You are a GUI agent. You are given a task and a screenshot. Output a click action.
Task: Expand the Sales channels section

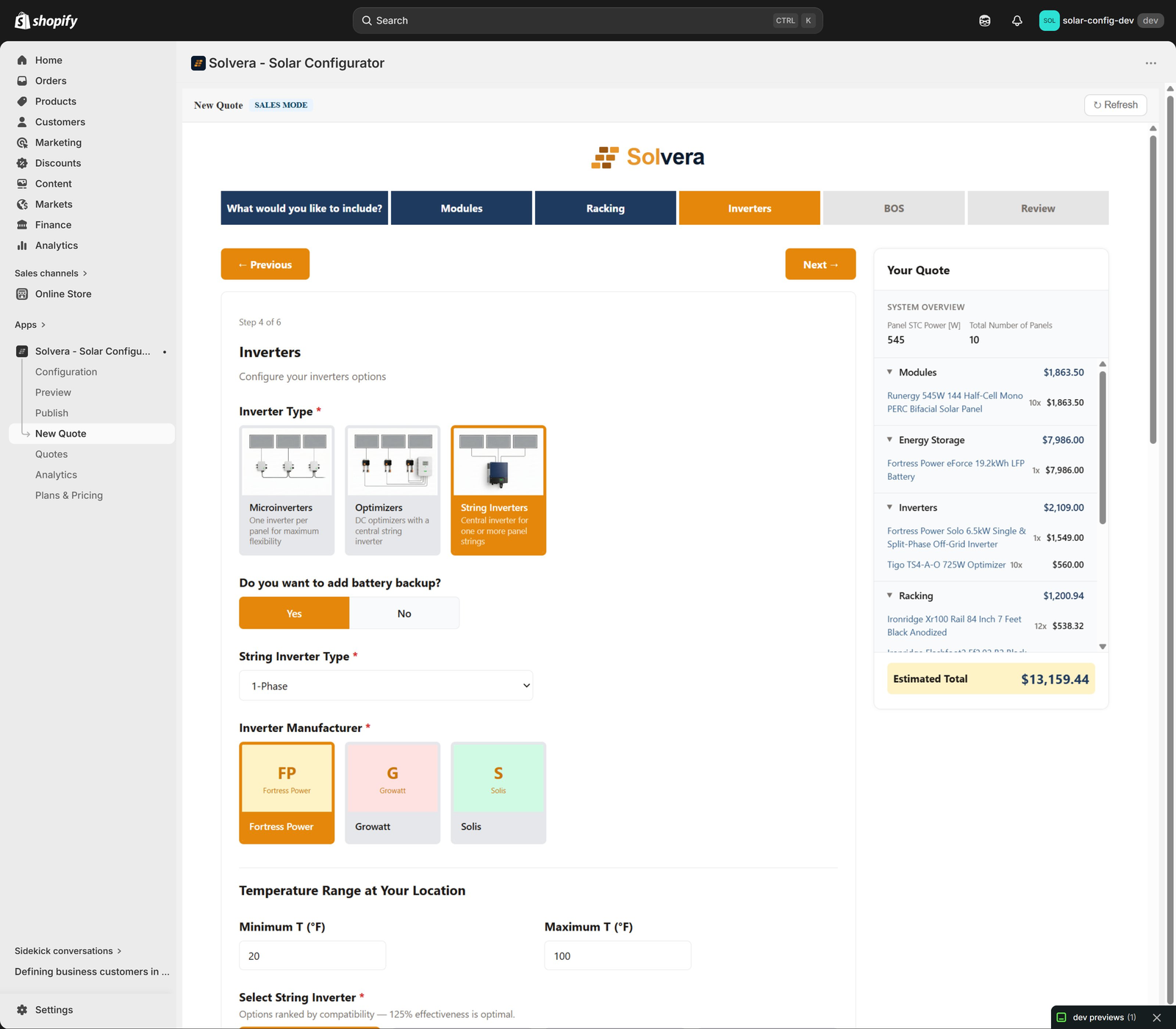pyautogui.click(x=51, y=273)
